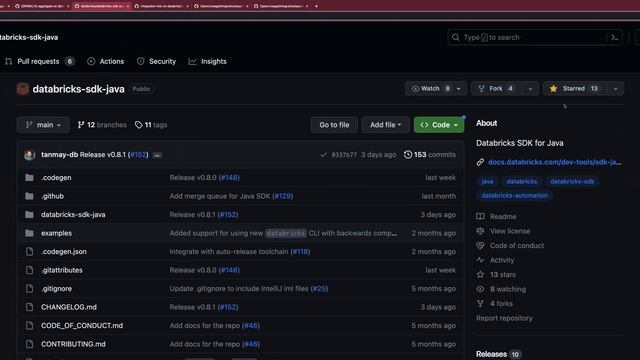Open the .codegen folder
Screen dimensions: 640x360
56,178
